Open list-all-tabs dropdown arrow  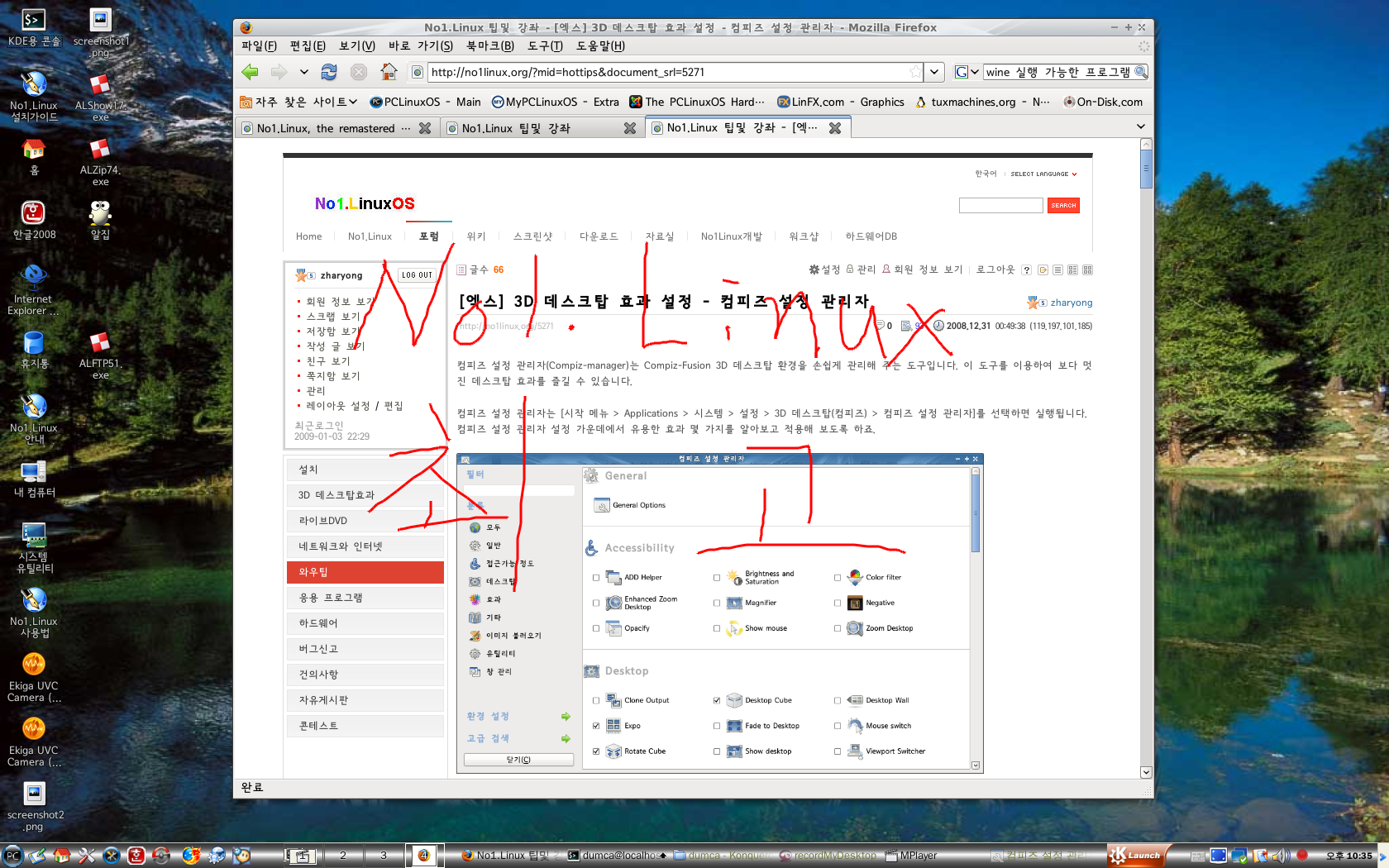pos(1141,126)
